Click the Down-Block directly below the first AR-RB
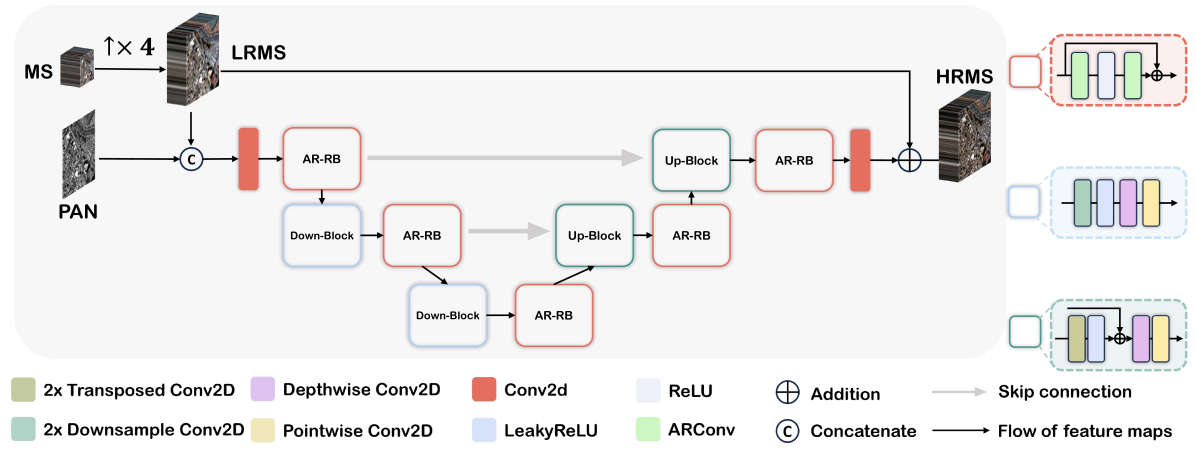 point(321,235)
